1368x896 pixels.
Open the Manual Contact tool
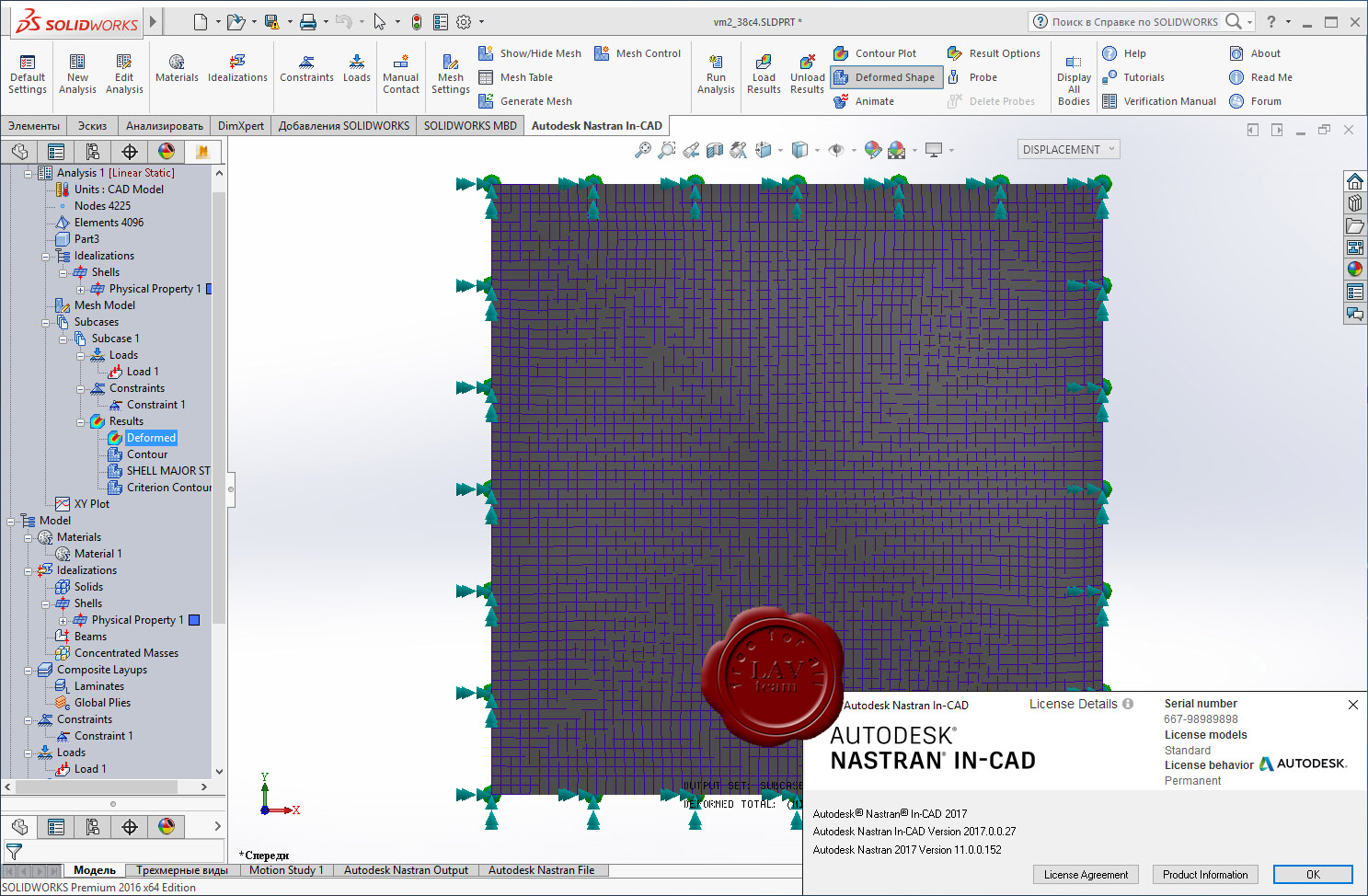click(x=401, y=75)
